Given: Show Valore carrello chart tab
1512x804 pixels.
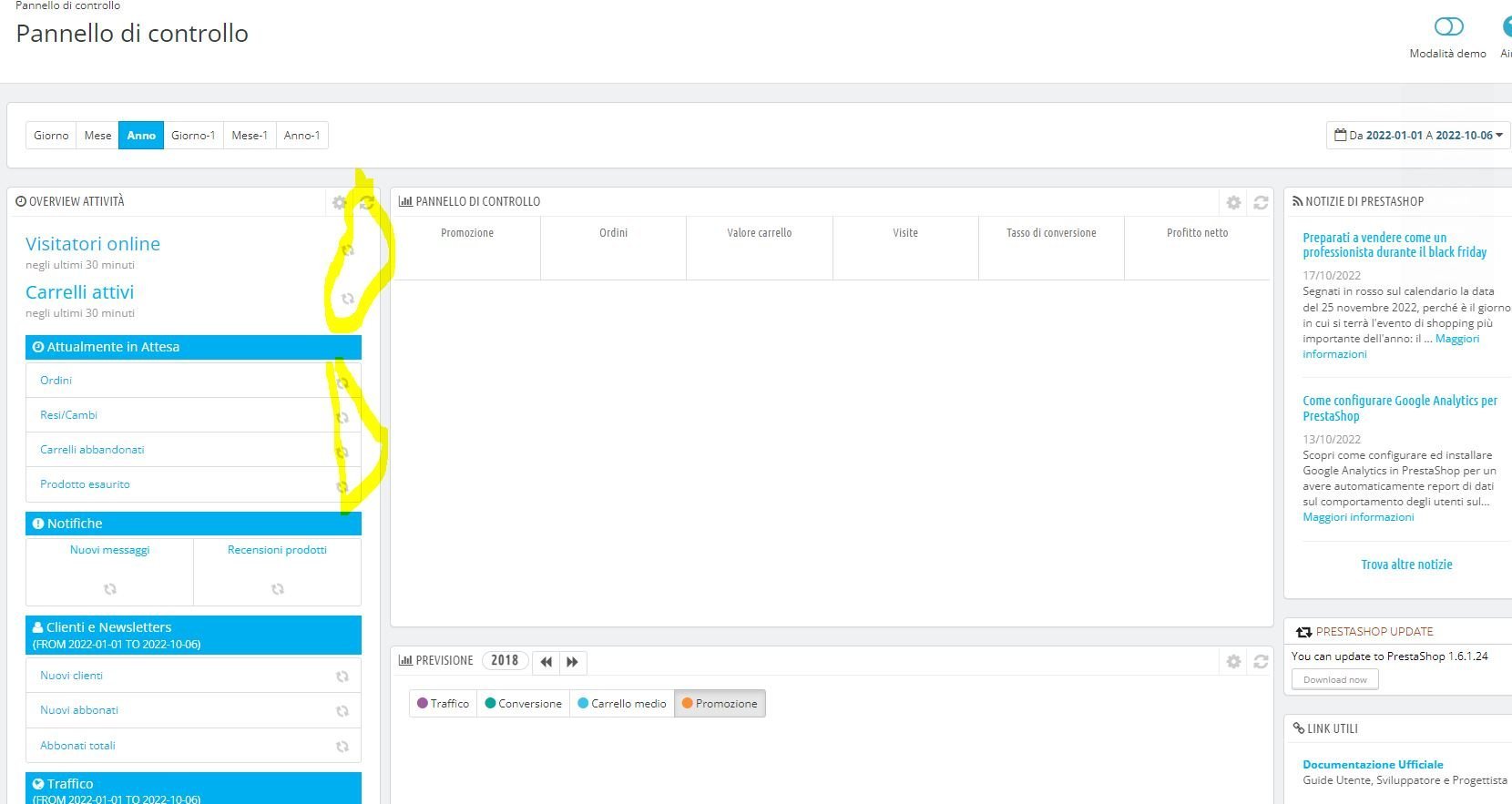Looking at the screenshot, I should [760, 248].
